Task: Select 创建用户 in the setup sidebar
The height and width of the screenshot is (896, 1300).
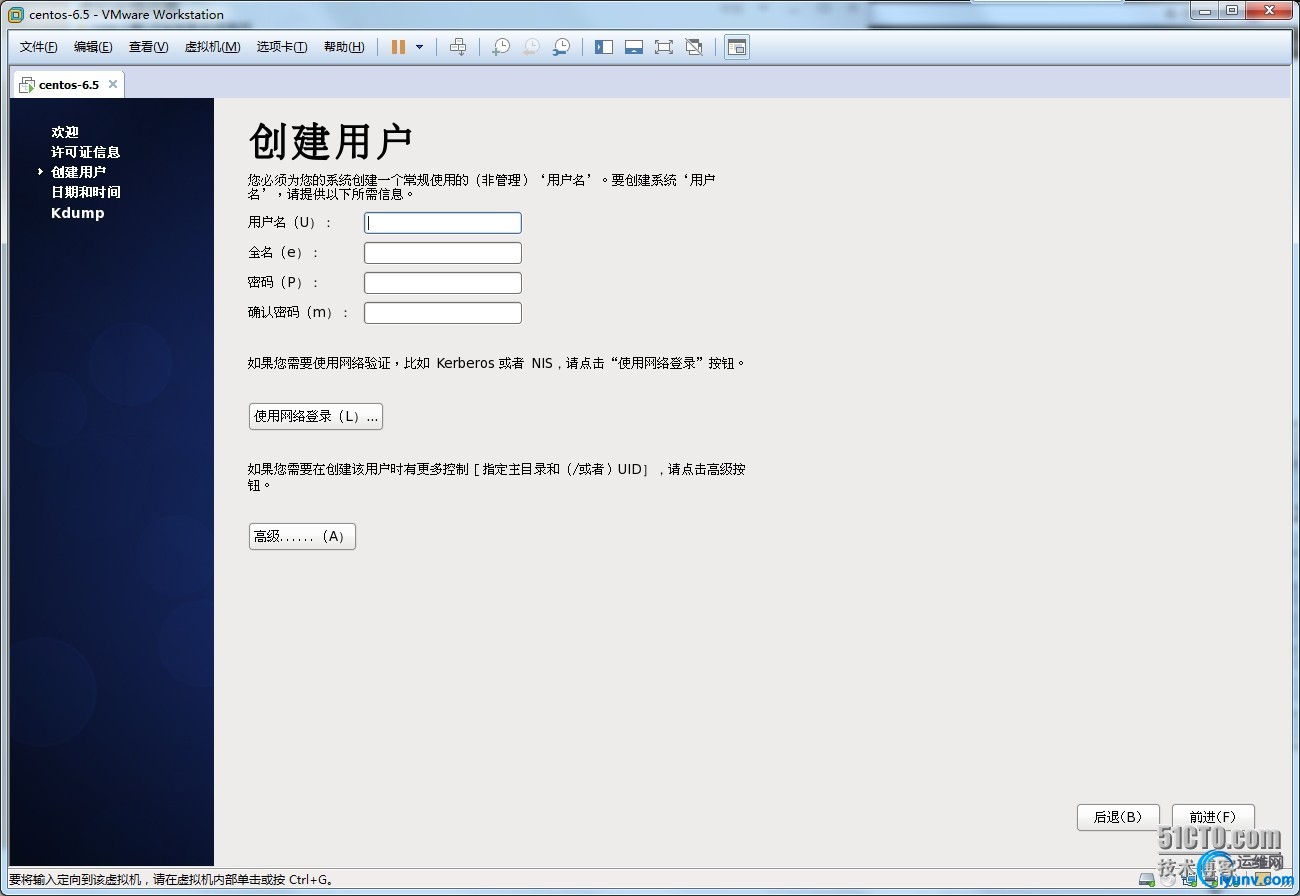Action: tap(78, 172)
